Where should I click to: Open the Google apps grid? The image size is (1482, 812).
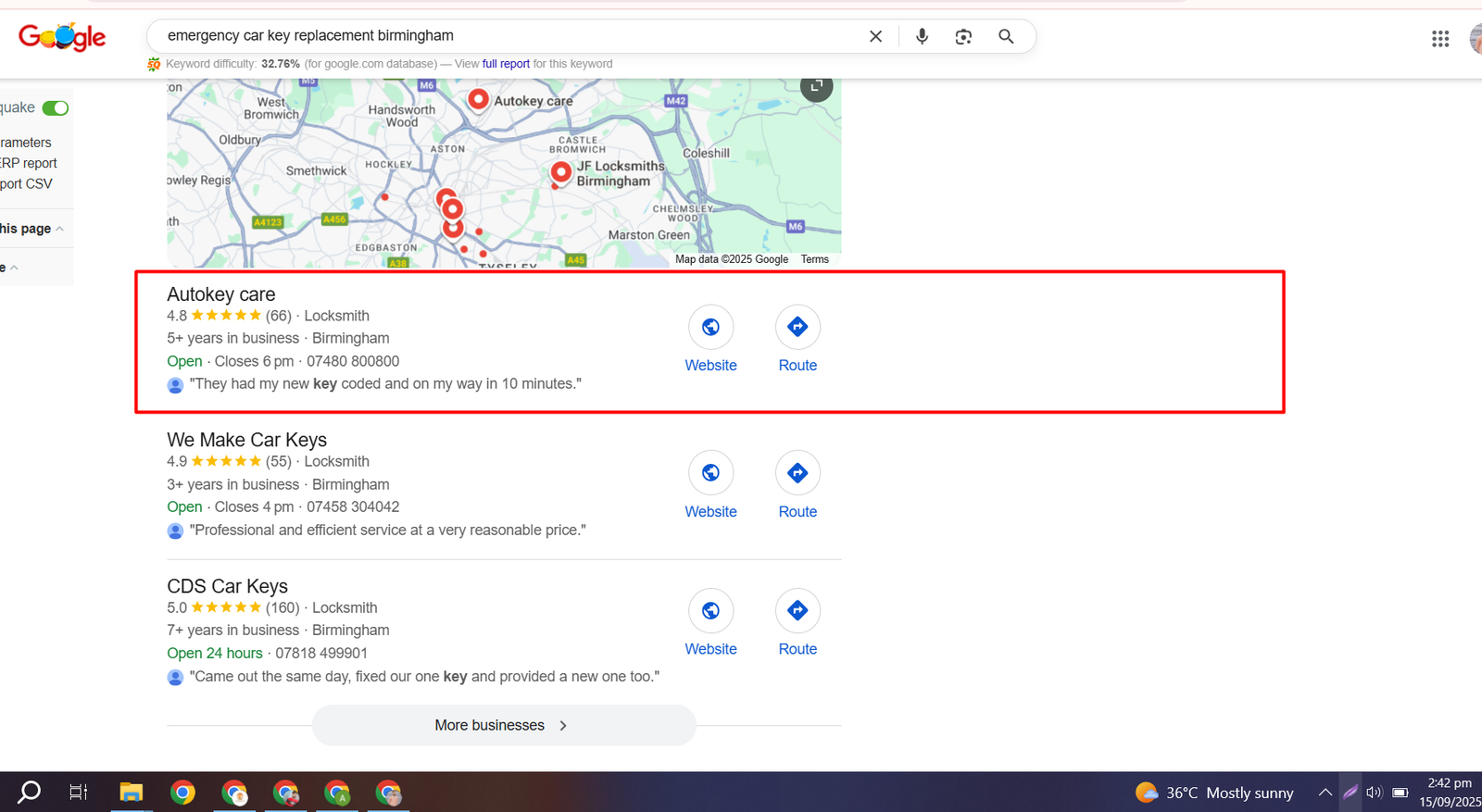coord(1439,39)
